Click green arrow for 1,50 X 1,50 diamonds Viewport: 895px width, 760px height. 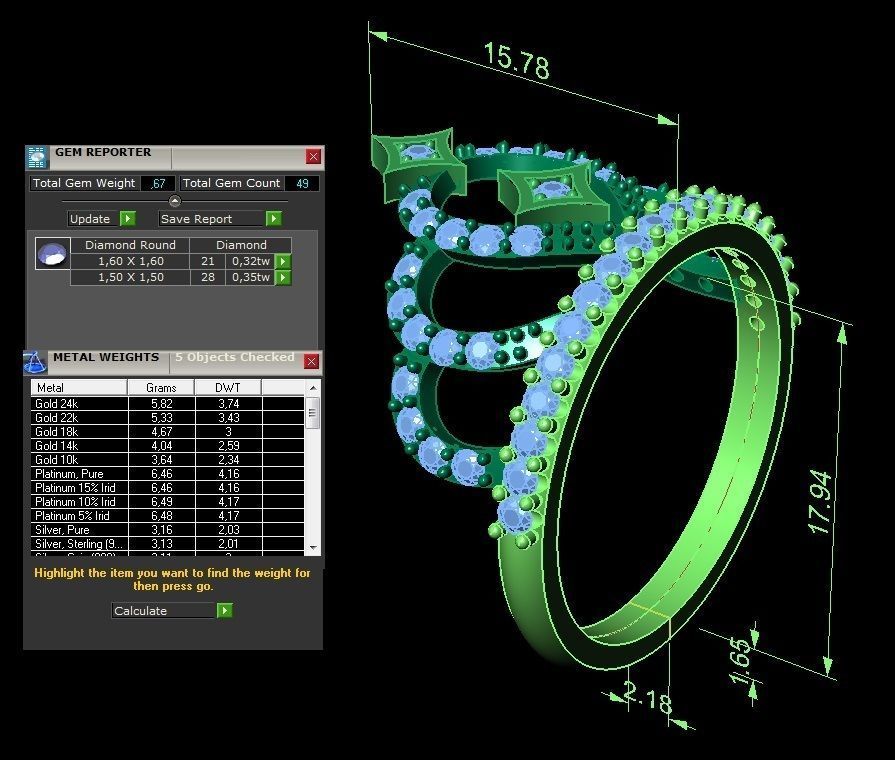(x=283, y=277)
